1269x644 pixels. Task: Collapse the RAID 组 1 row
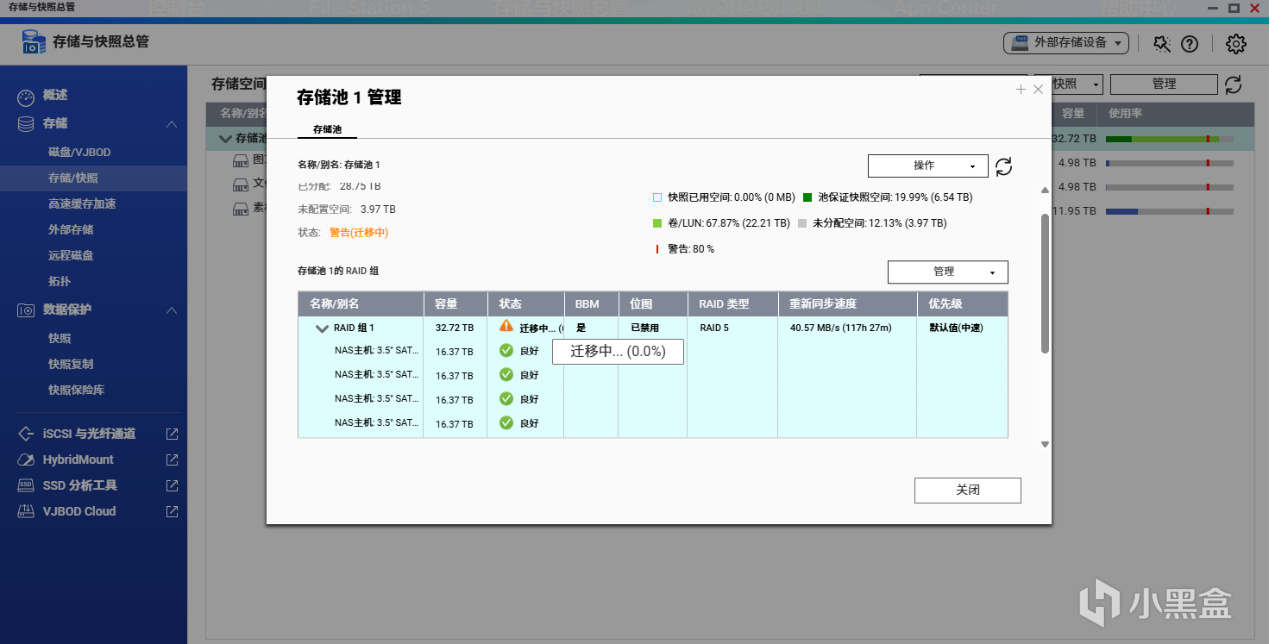click(x=322, y=328)
